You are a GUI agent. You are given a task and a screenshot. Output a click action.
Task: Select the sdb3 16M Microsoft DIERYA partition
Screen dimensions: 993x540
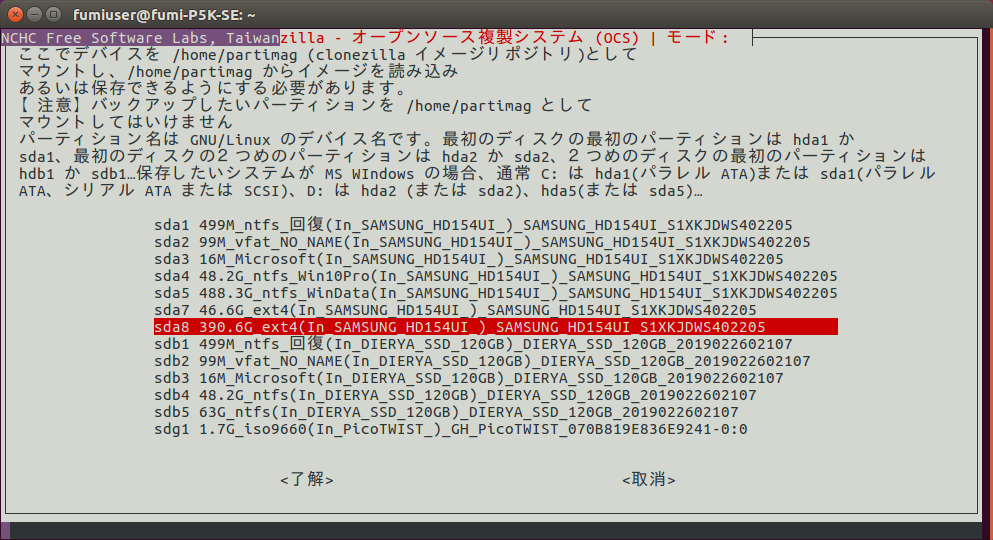coord(468,378)
